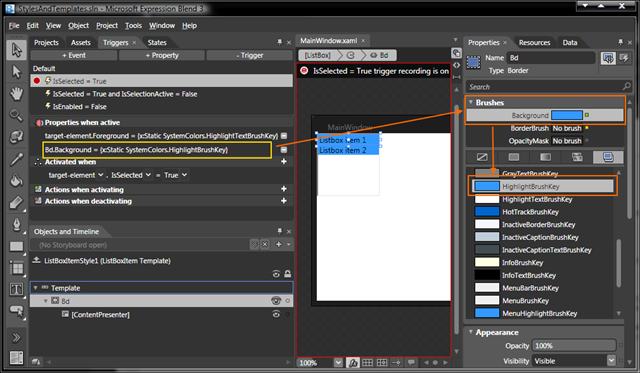Select the Rectangle shape tool
This screenshot has height=373, width=640.
(16, 246)
